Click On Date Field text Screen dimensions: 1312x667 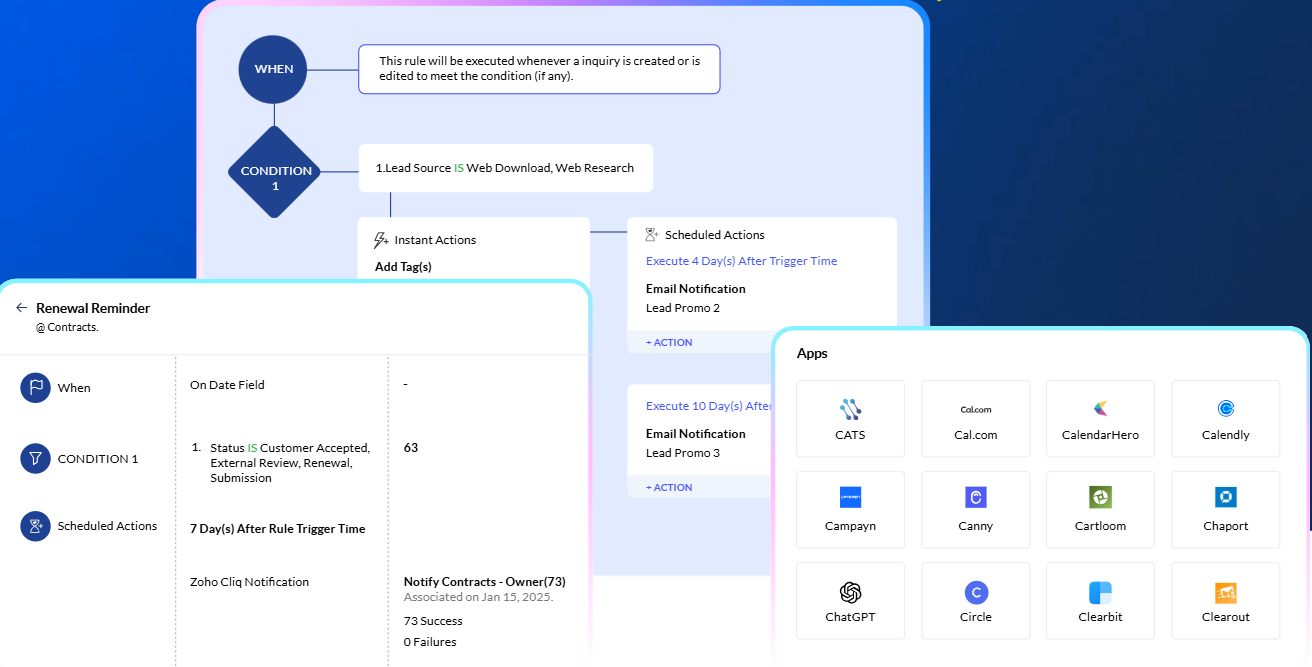tap(227, 385)
